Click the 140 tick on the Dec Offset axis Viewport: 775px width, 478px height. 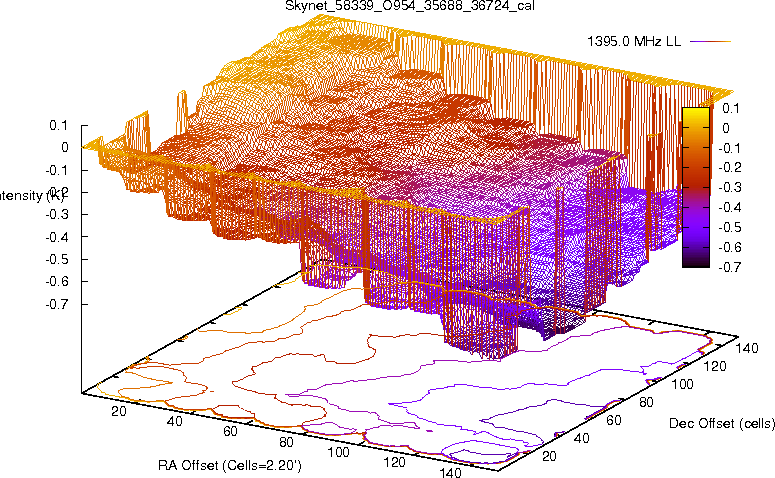pyautogui.click(x=747, y=348)
